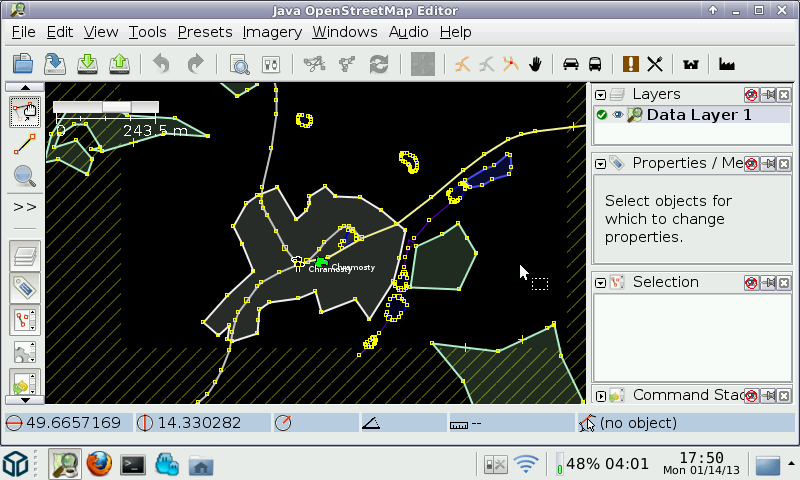This screenshot has width=800, height=480.
Task: Open home folder from the taskbar
Action: [x=201, y=465]
